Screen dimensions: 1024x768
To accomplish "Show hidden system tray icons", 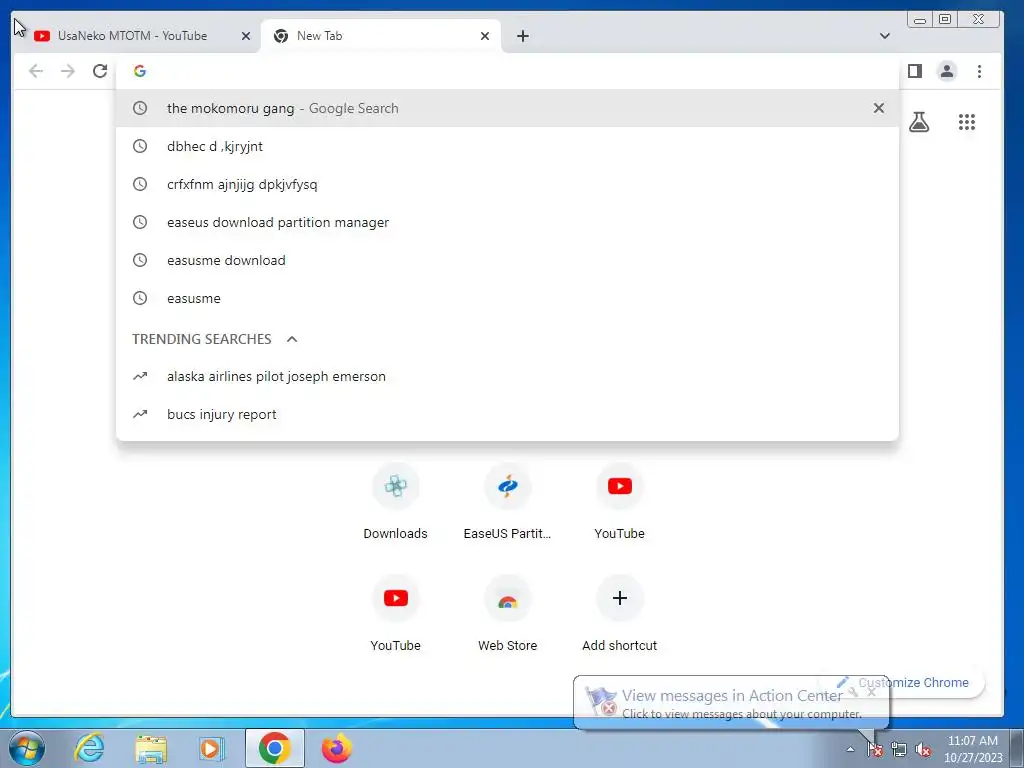I will pos(850,749).
